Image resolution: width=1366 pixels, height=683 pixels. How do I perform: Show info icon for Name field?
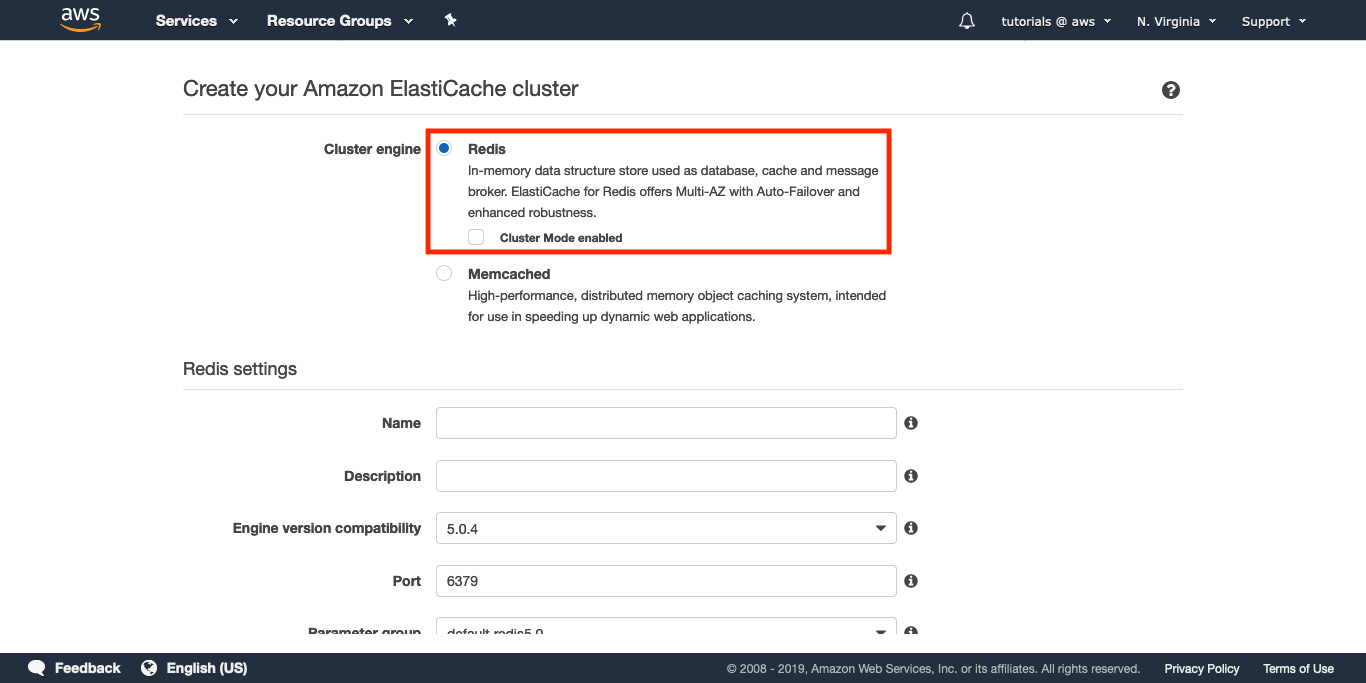click(911, 423)
